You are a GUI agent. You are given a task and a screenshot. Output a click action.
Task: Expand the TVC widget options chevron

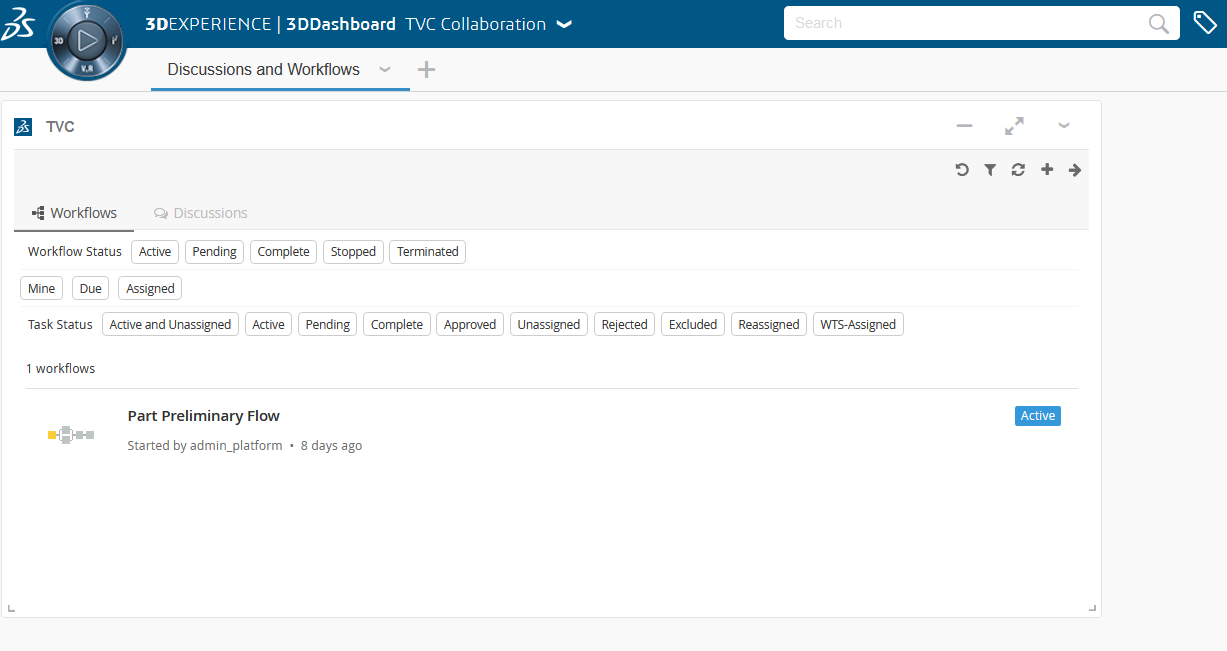click(x=1064, y=126)
